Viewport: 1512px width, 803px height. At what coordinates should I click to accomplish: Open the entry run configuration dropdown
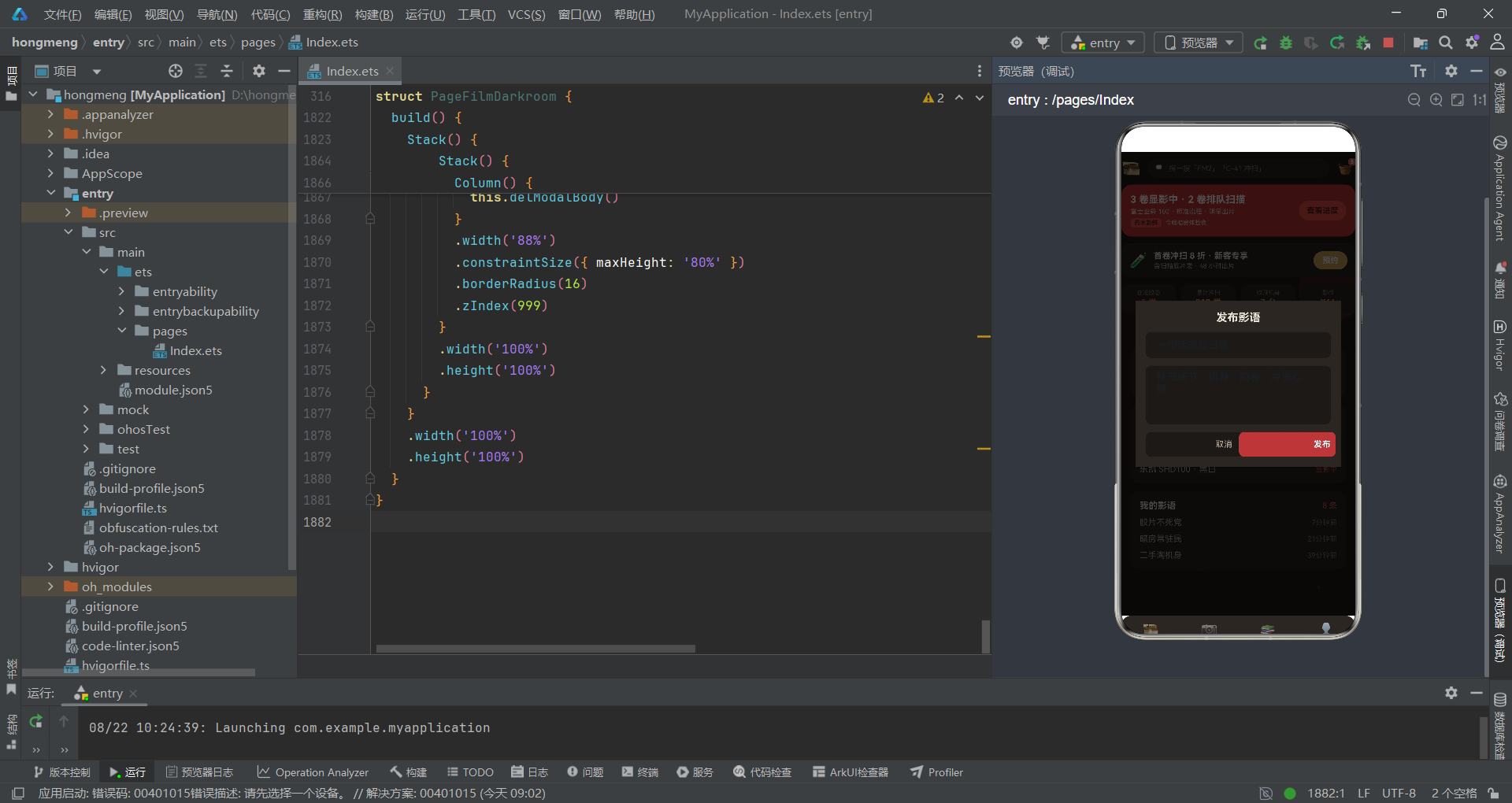[1102, 43]
